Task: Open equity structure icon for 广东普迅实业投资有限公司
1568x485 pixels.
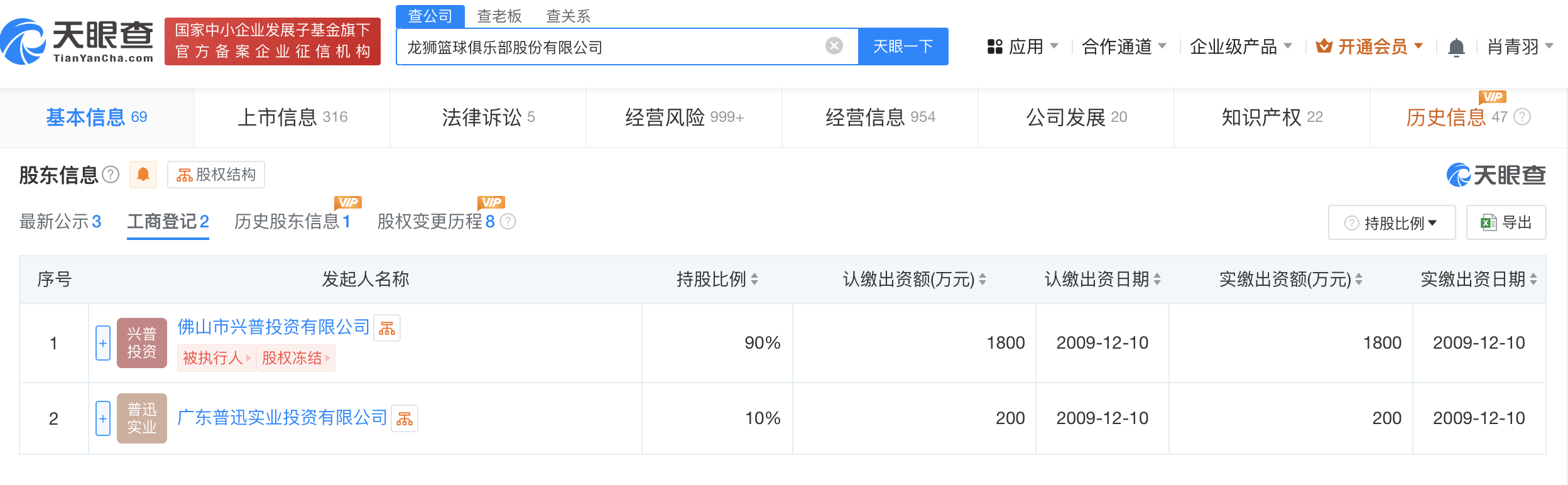Action: pos(405,418)
